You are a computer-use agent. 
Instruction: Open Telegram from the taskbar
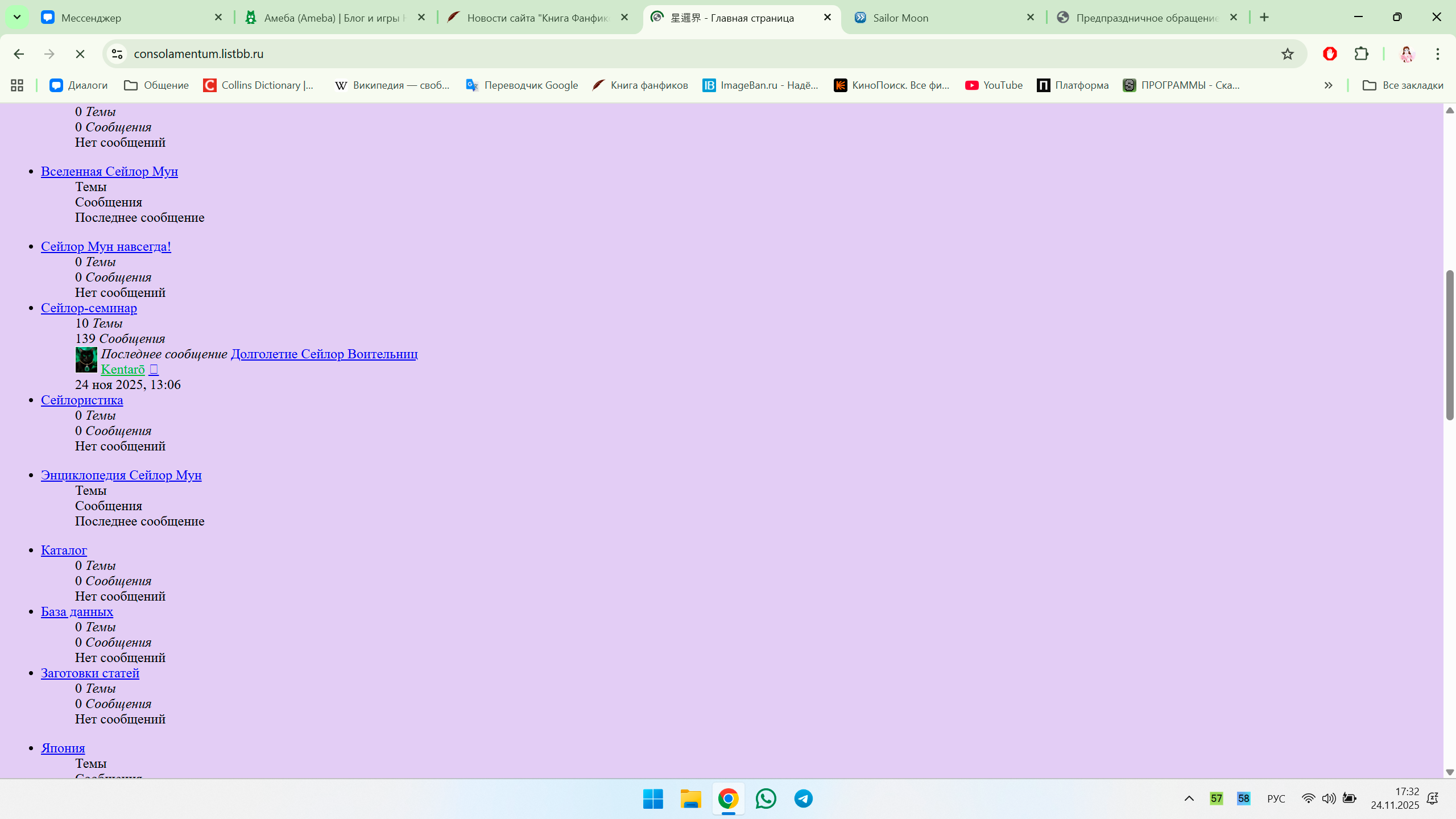click(x=803, y=799)
